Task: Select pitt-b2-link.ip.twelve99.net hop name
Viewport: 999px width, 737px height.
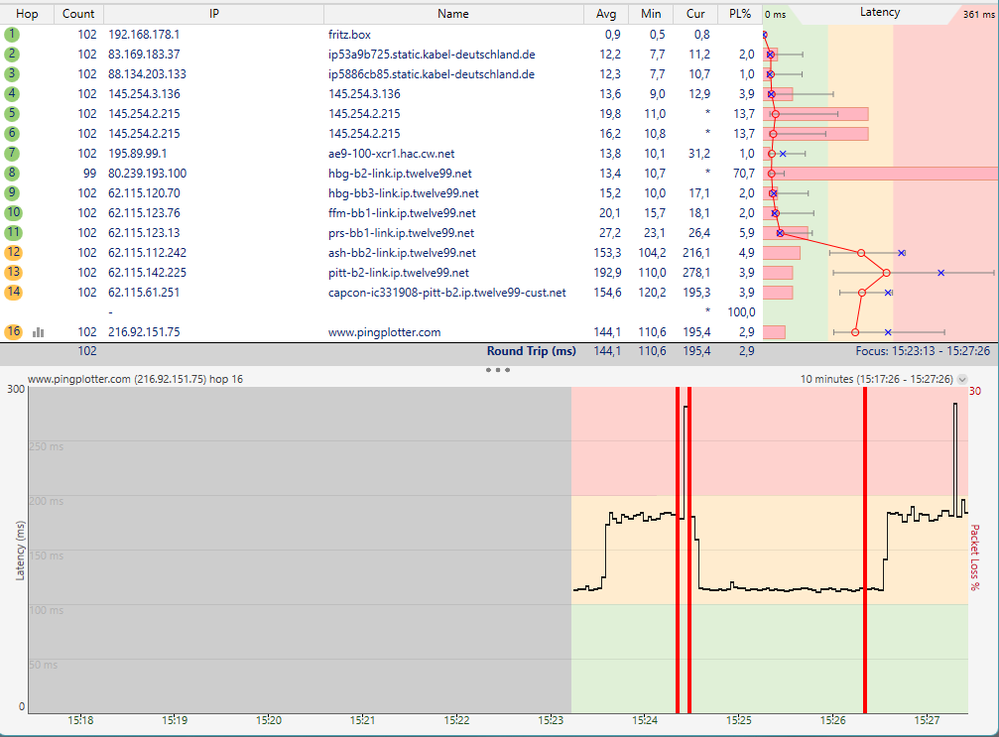Action: (398, 272)
